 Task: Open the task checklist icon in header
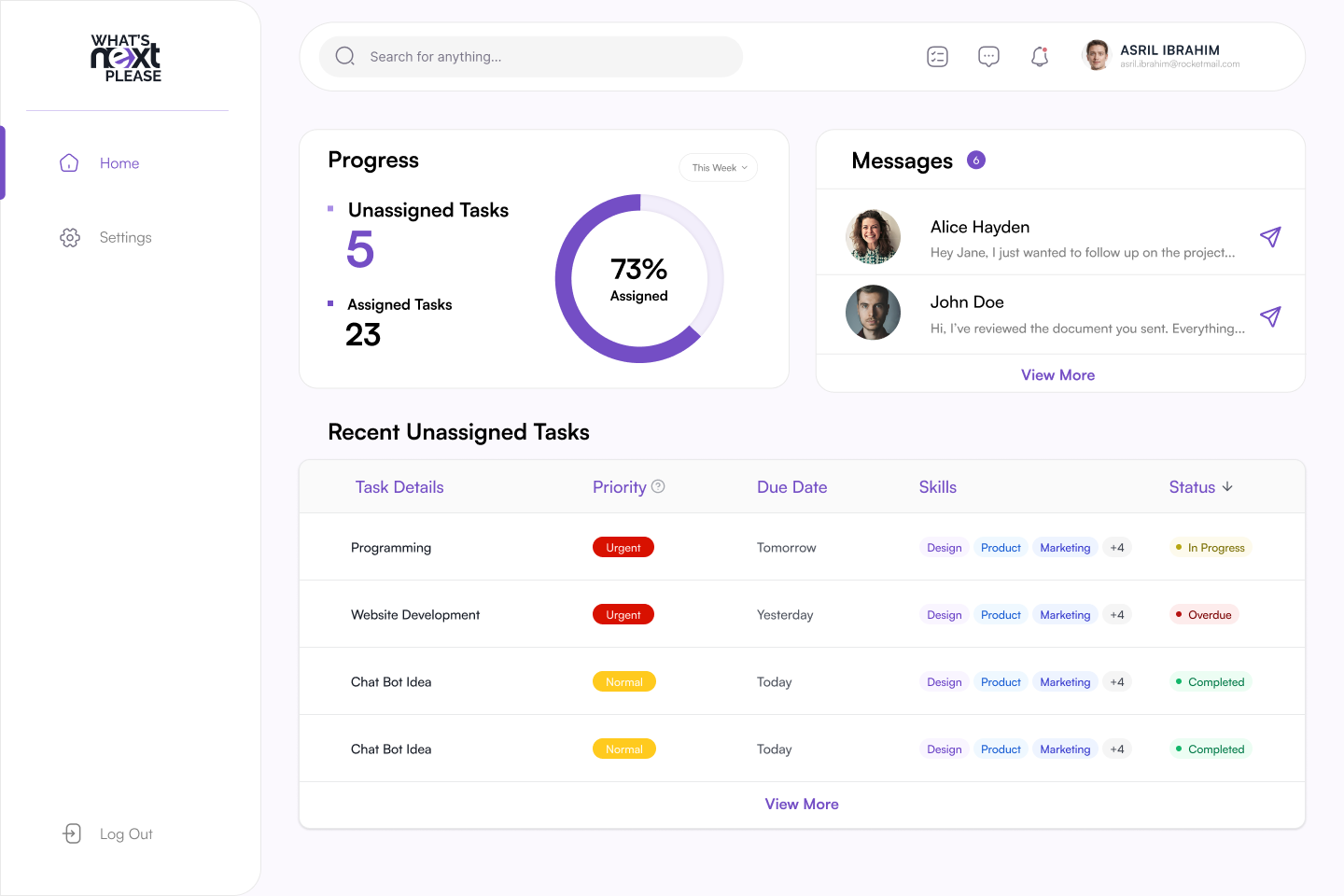(937, 57)
